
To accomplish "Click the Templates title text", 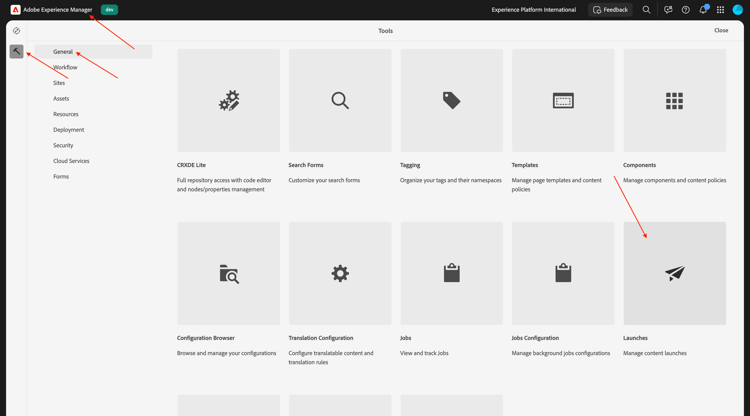I will point(525,165).
